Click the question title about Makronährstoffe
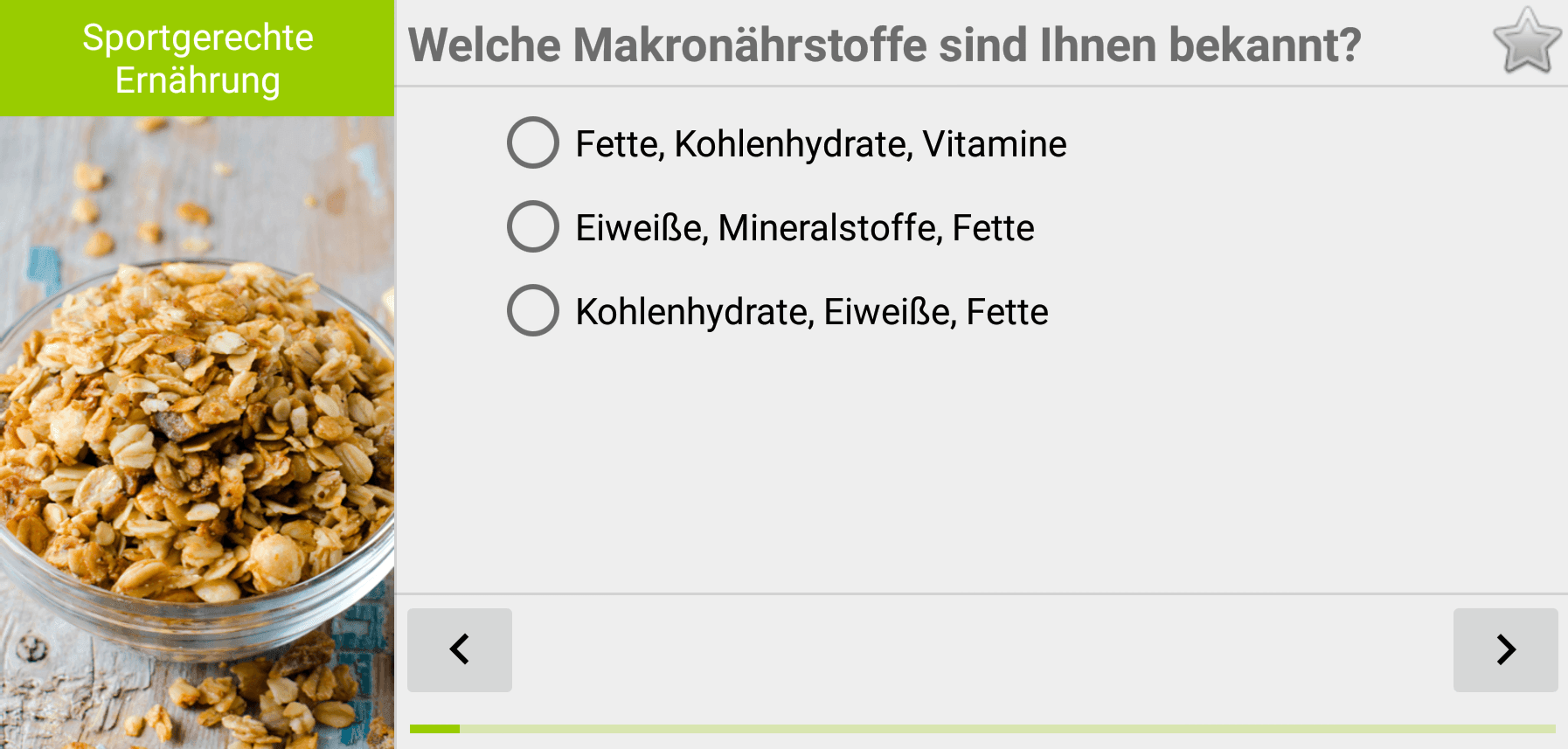Viewport: 1568px width, 749px height. point(885,45)
